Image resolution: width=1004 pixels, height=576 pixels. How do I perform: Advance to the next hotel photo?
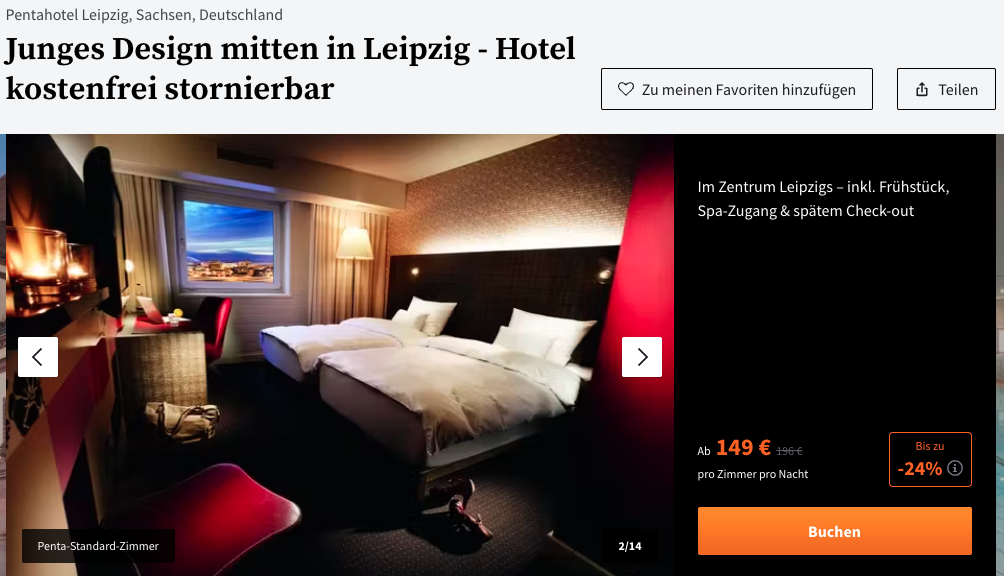tap(642, 356)
